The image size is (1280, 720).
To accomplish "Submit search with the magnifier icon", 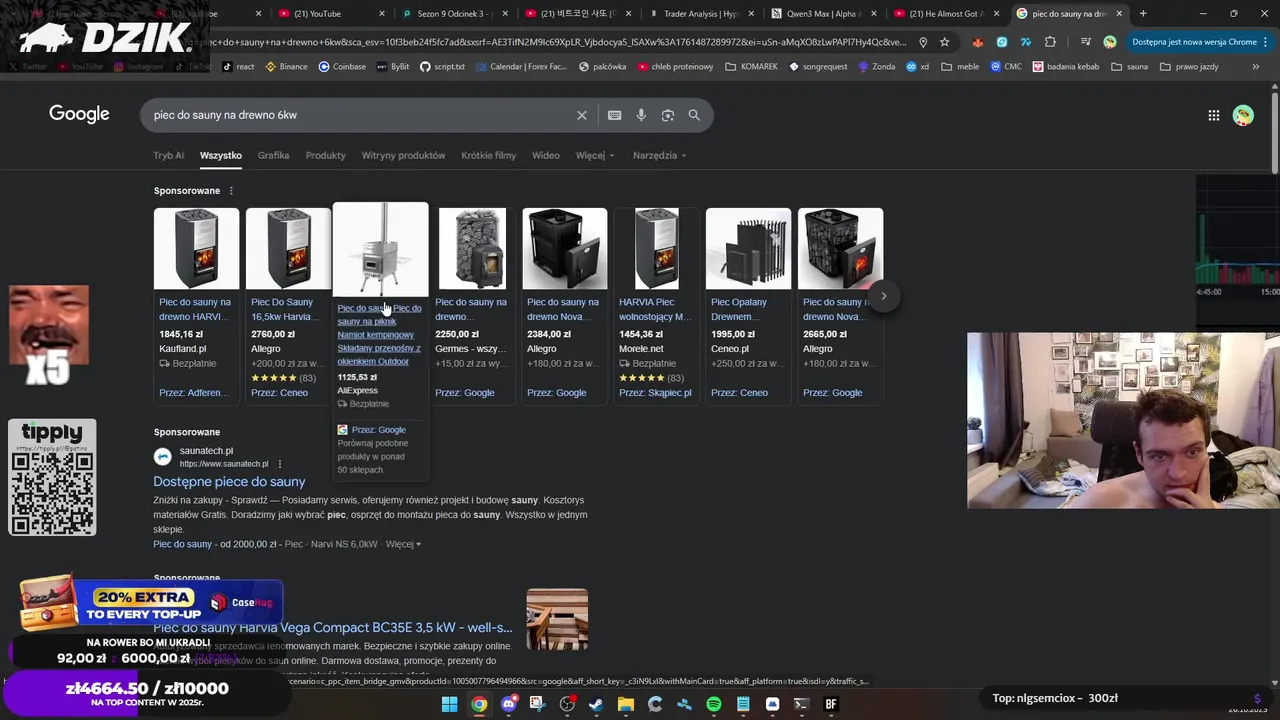I will [x=694, y=115].
